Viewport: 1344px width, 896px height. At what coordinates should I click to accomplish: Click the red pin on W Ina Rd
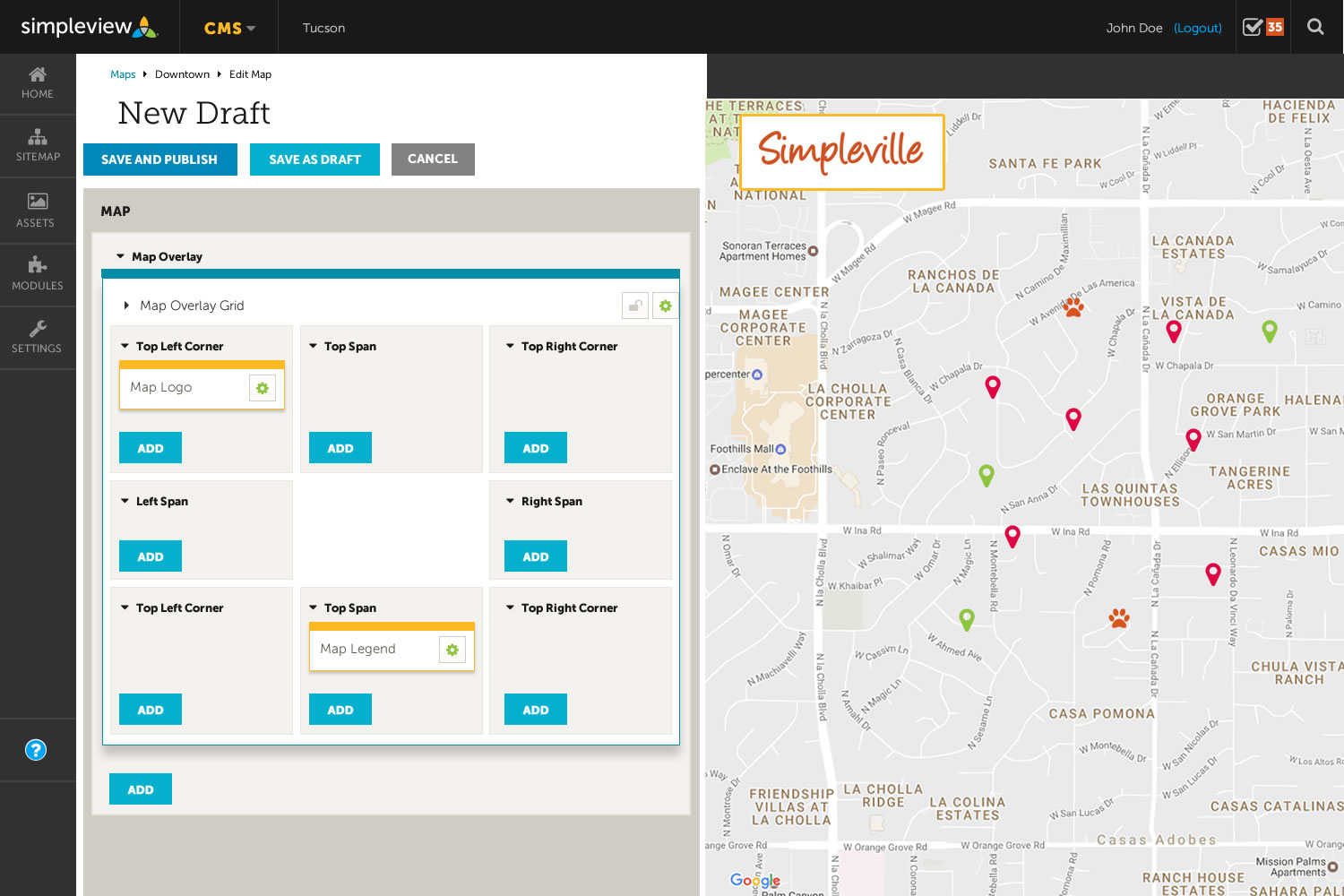tap(1012, 537)
